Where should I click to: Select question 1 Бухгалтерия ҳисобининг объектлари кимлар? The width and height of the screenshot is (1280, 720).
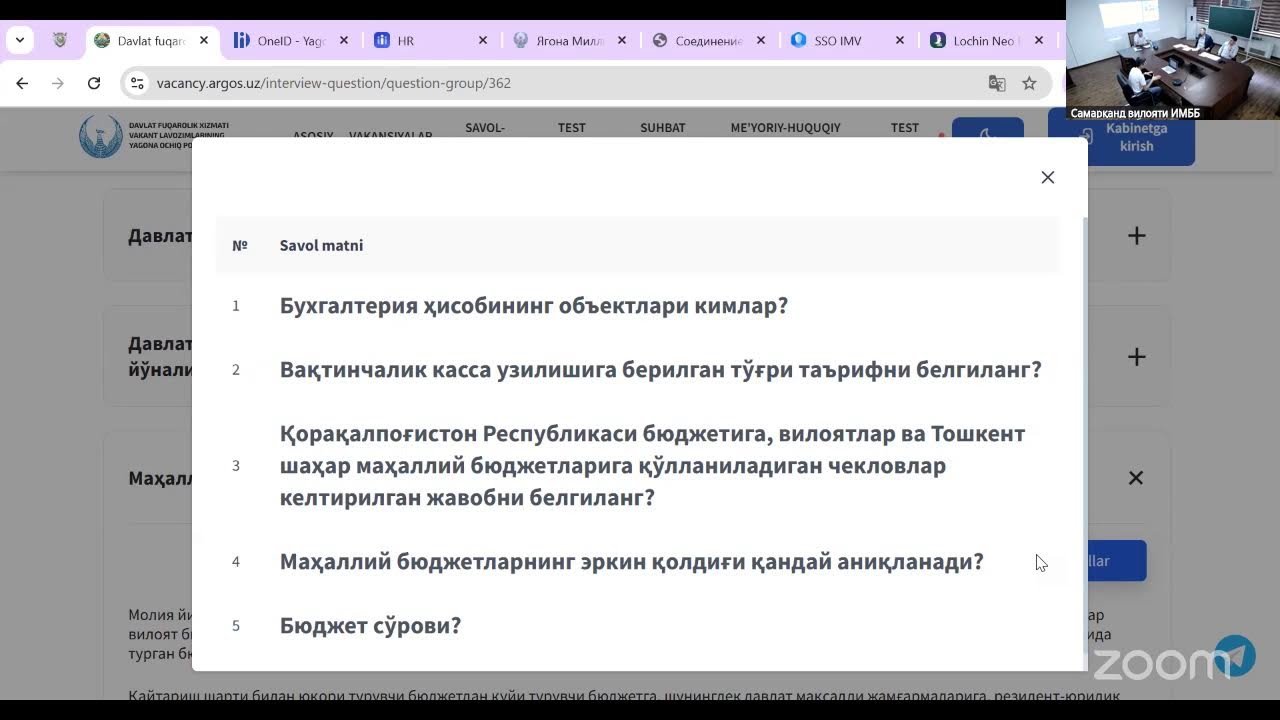(x=534, y=306)
